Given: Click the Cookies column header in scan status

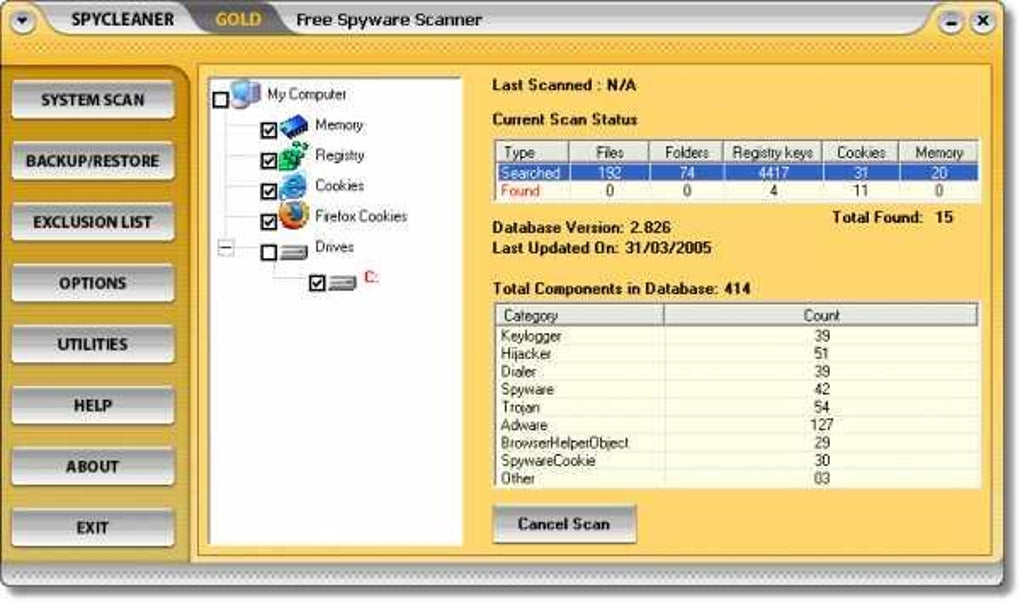Looking at the screenshot, I should coord(861,152).
